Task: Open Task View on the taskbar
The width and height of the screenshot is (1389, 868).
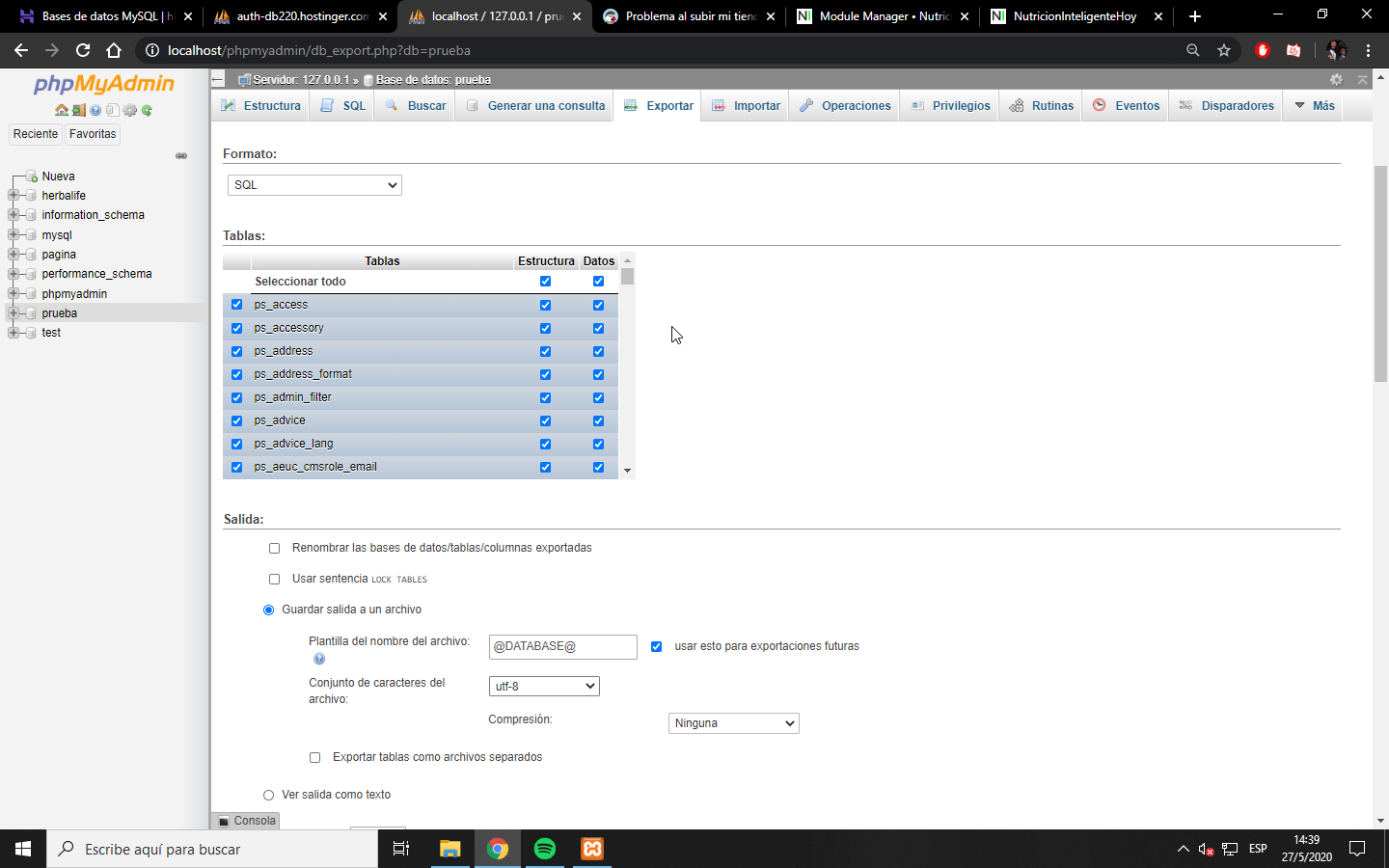Action: point(401,849)
